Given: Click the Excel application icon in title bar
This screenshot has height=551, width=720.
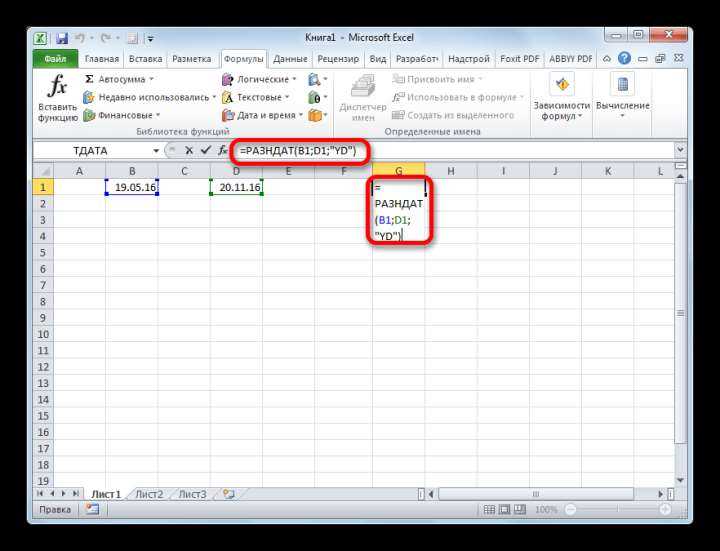Looking at the screenshot, I should click(x=40, y=38).
